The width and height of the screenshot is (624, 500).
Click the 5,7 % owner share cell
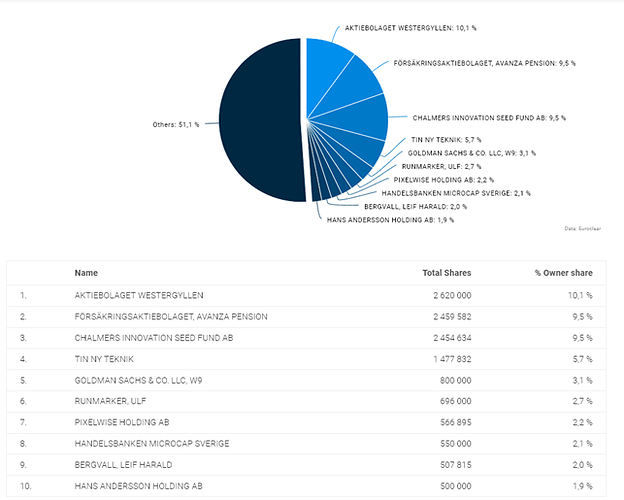coord(583,359)
